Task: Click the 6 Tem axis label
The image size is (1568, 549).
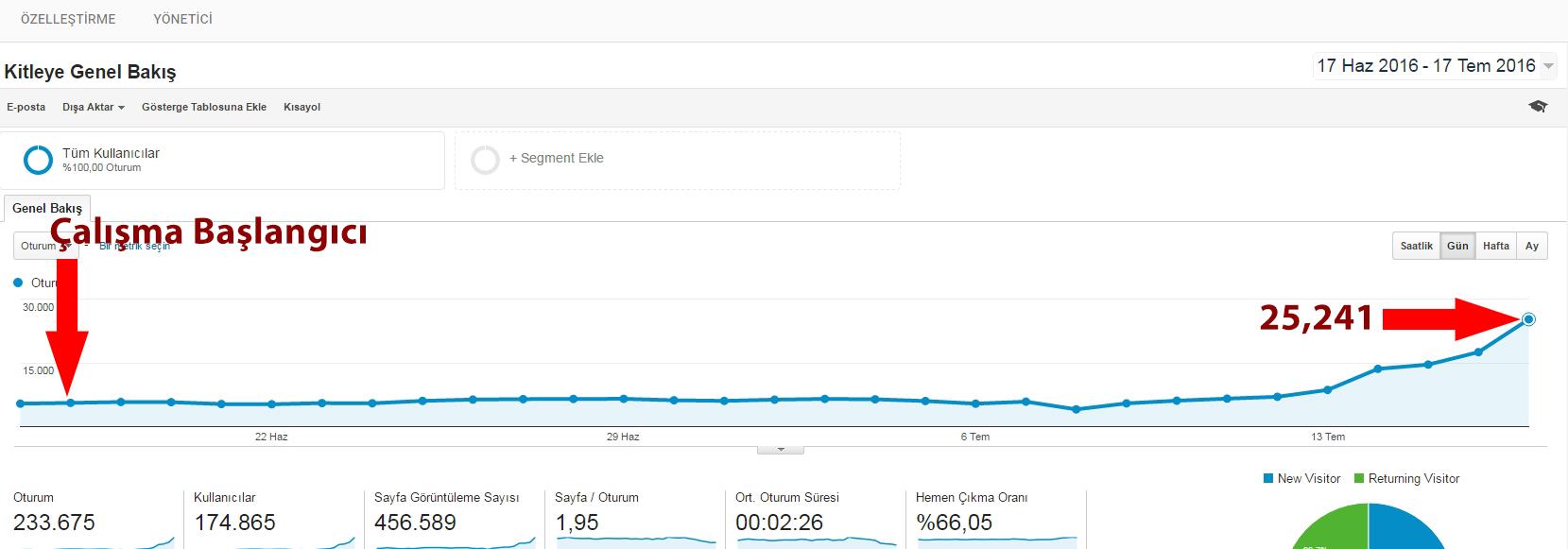Action: point(975,437)
